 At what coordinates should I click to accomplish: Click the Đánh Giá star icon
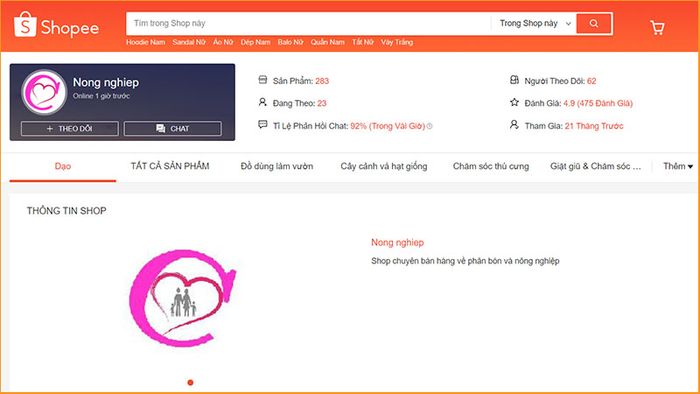click(514, 102)
